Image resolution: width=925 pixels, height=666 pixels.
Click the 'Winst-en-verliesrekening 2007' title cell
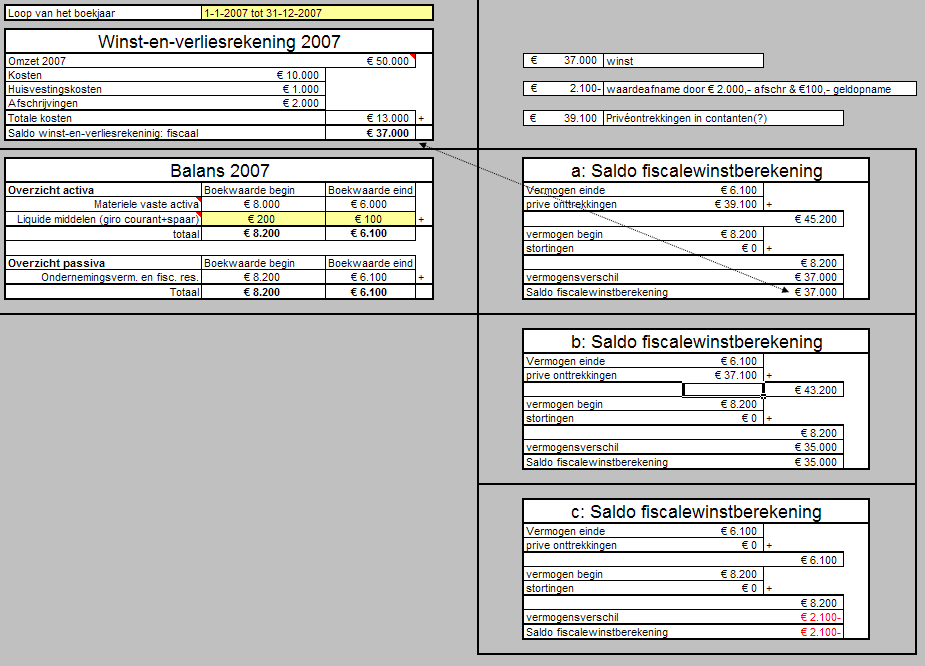point(219,41)
